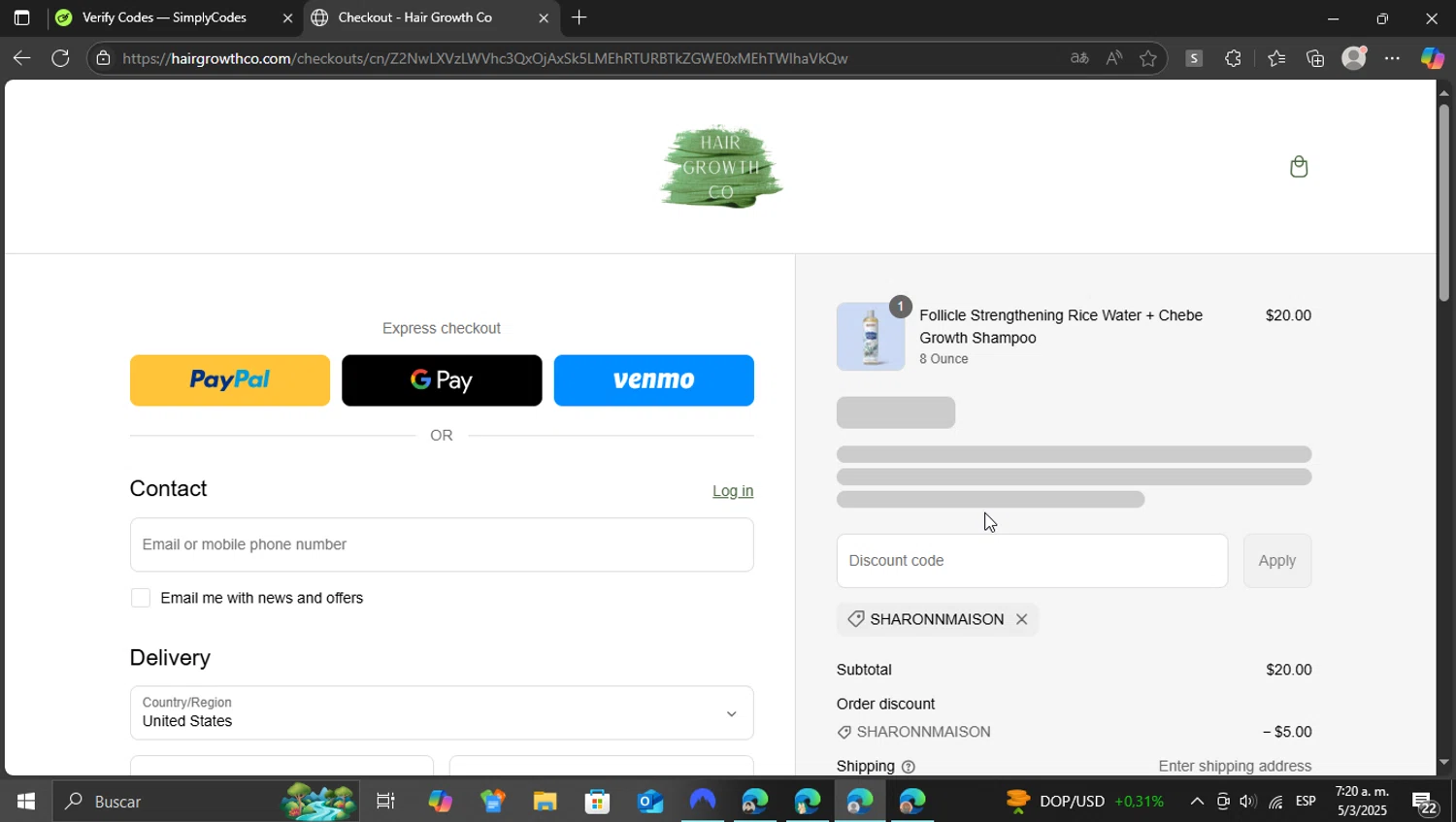The height and width of the screenshot is (822, 1456).
Task: Add this page to favorites star
Action: [1148, 58]
